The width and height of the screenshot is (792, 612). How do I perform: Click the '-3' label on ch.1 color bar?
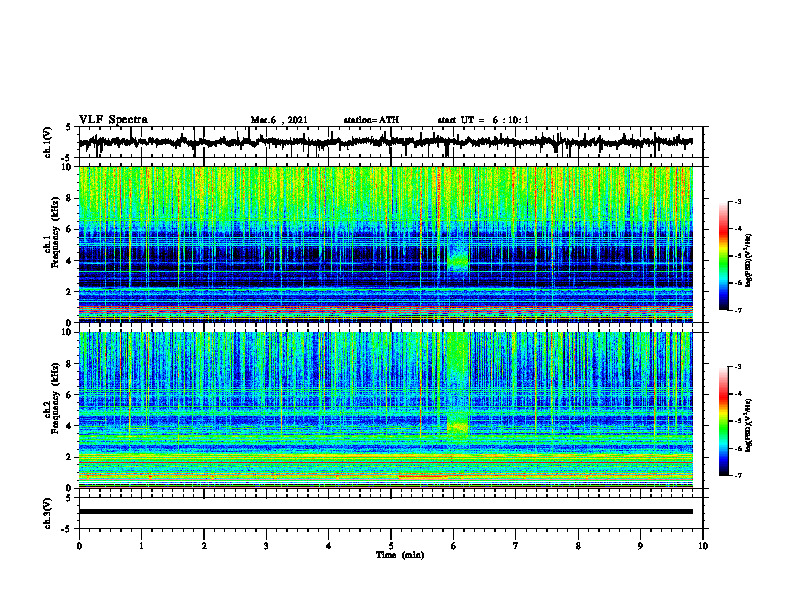738,202
